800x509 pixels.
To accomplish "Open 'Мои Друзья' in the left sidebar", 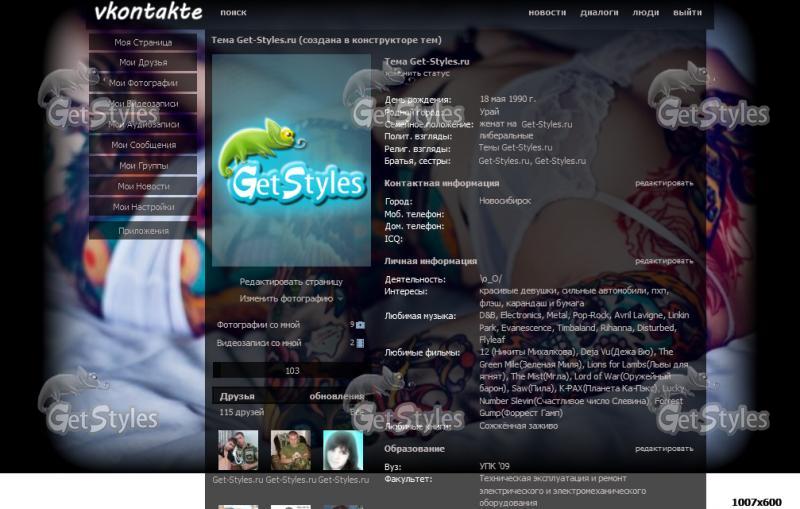I will point(143,62).
